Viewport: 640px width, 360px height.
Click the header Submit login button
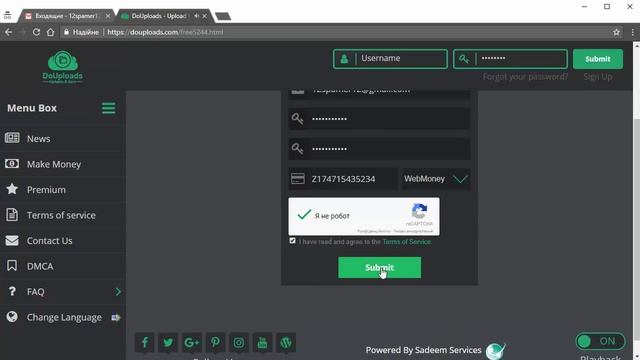[x=598, y=59]
